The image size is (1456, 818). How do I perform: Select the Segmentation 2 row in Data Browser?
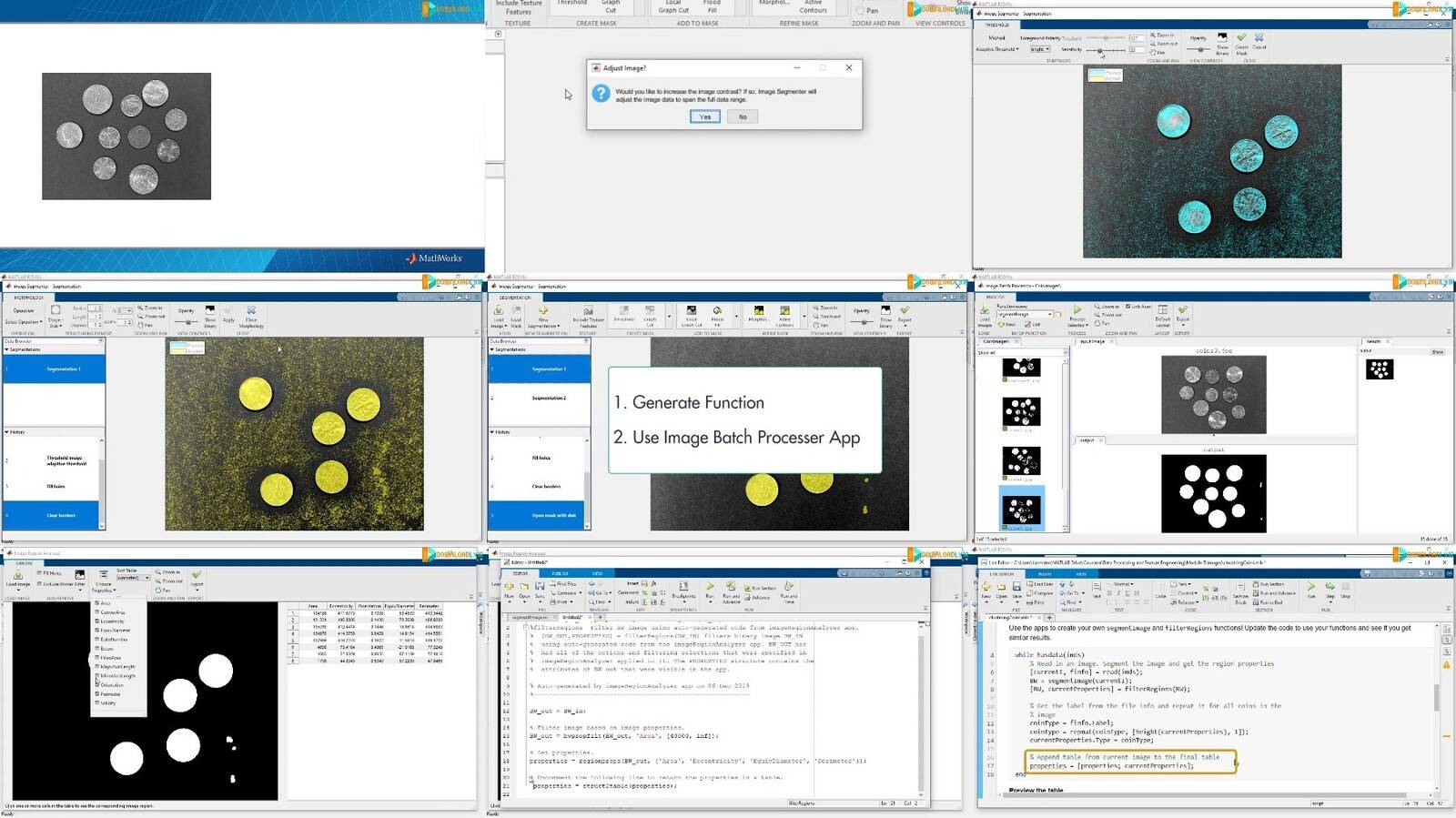tap(540, 398)
